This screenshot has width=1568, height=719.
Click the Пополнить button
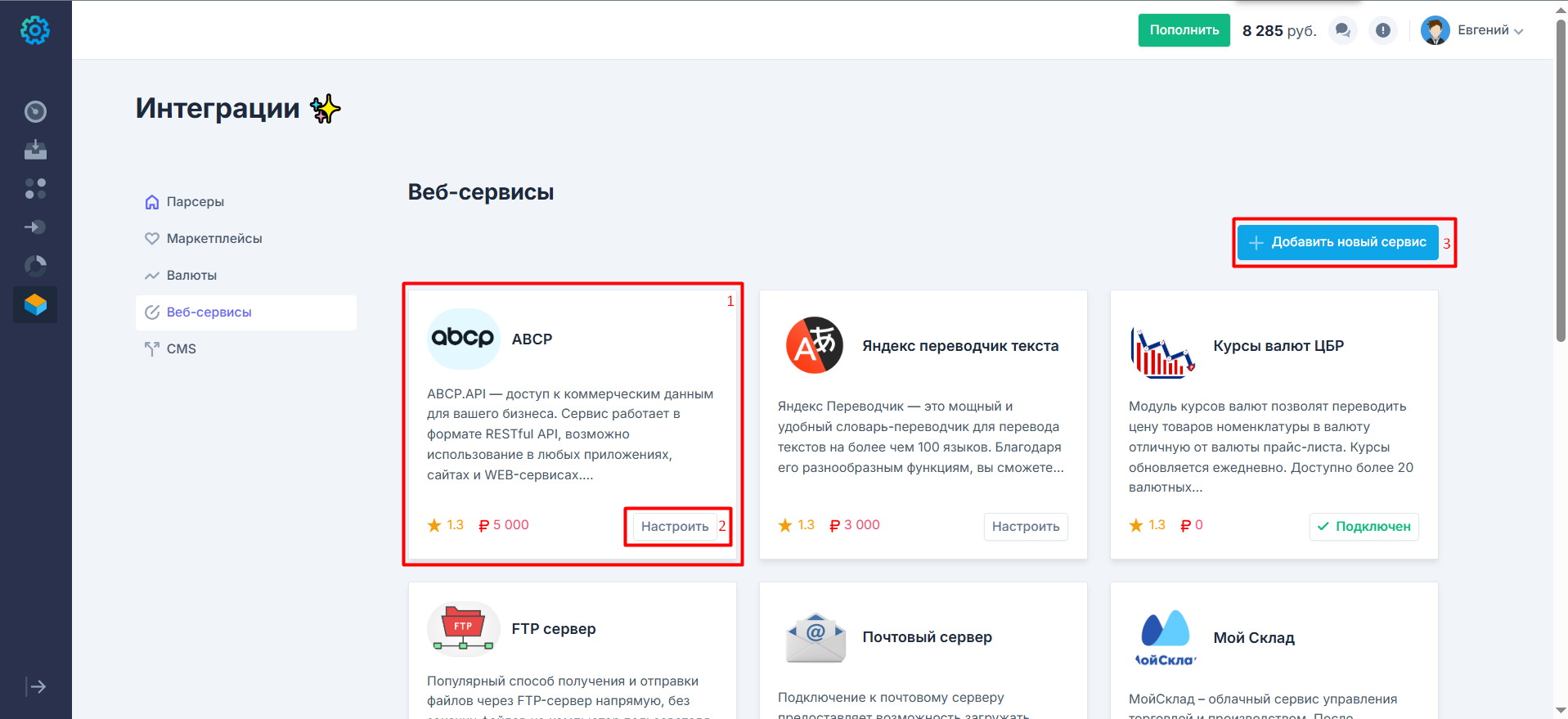click(1184, 30)
